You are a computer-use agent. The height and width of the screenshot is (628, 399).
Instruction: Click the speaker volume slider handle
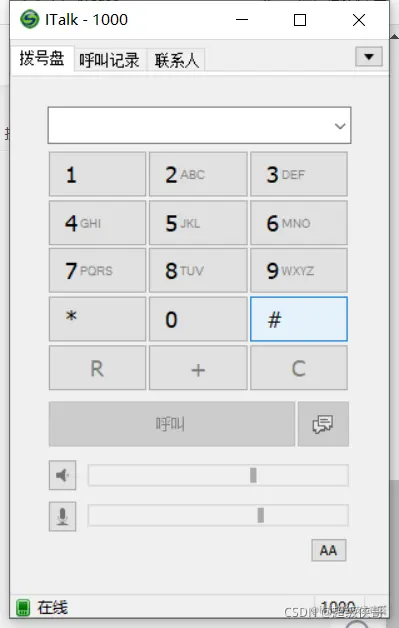pos(253,475)
